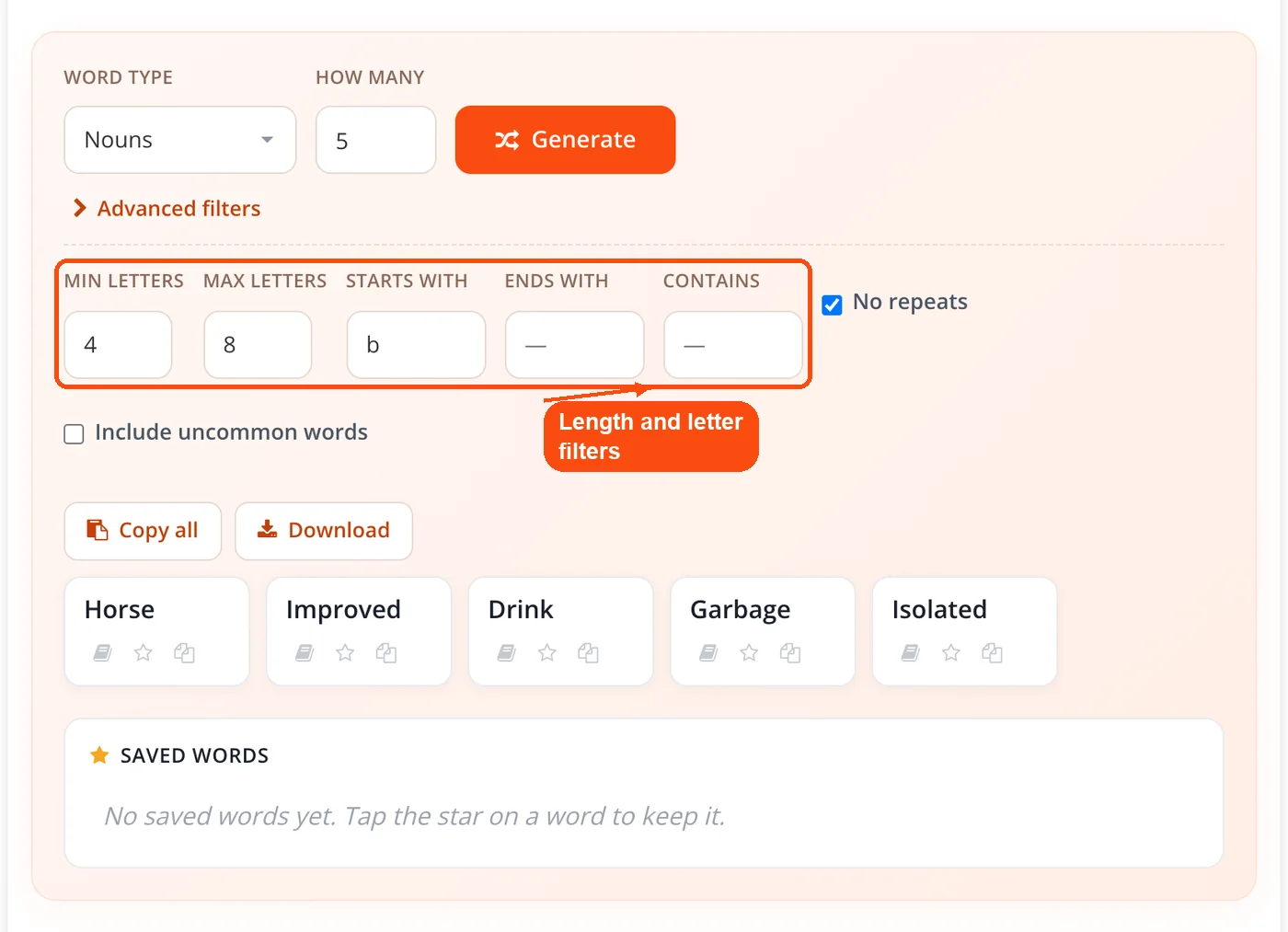1288x932 pixels.
Task: Edit the Max Letters field
Action: [x=258, y=345]
